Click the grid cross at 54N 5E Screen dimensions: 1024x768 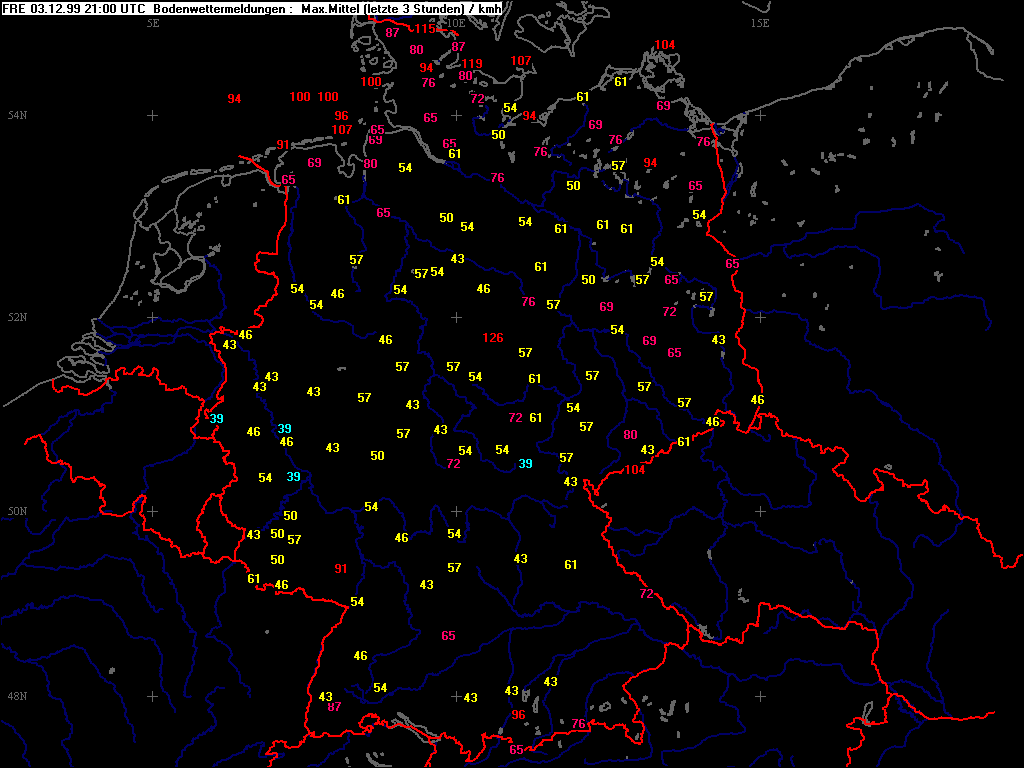click(153, 115)
